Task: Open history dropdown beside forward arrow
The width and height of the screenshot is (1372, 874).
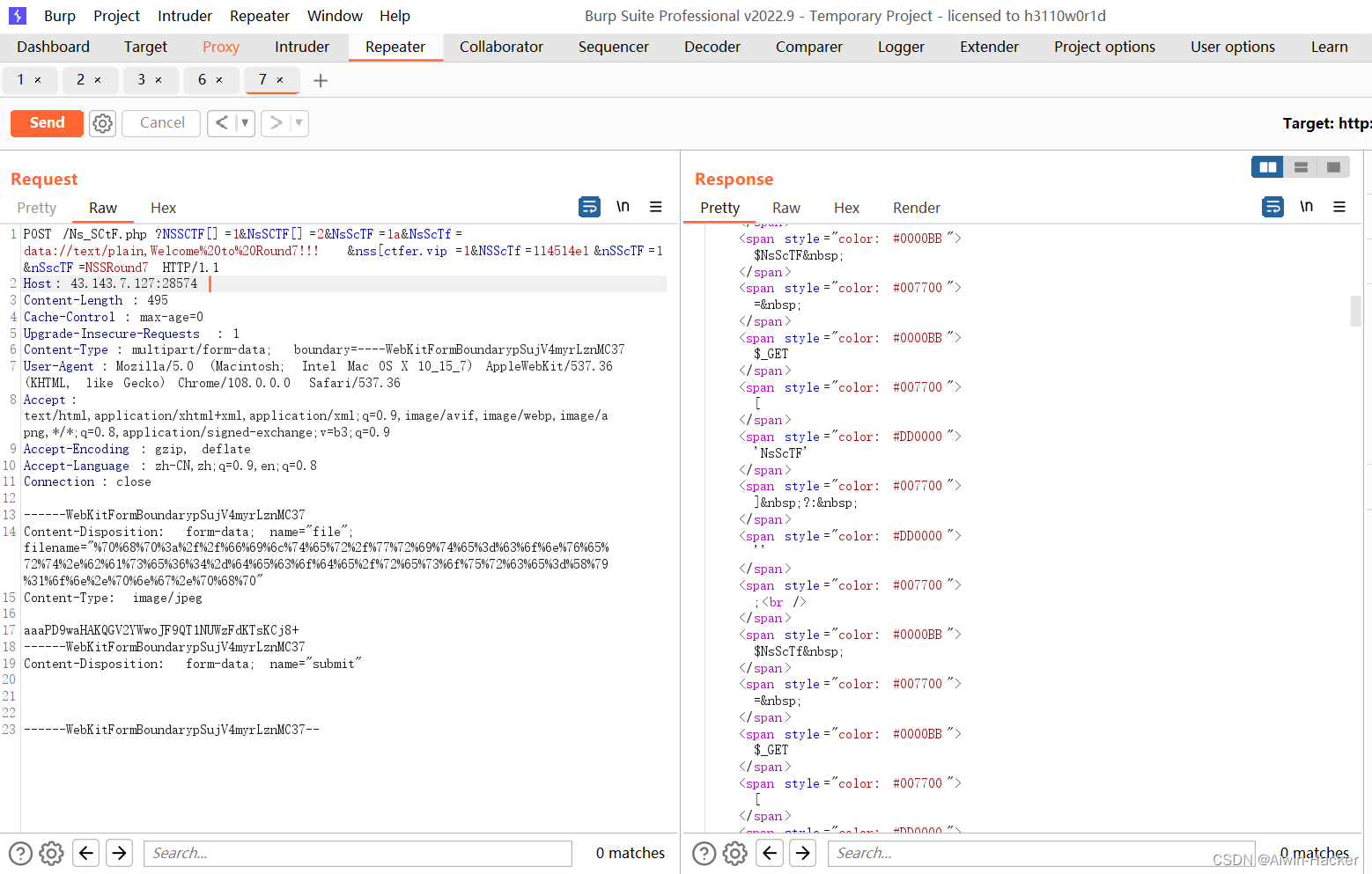Action: [299, 123]
